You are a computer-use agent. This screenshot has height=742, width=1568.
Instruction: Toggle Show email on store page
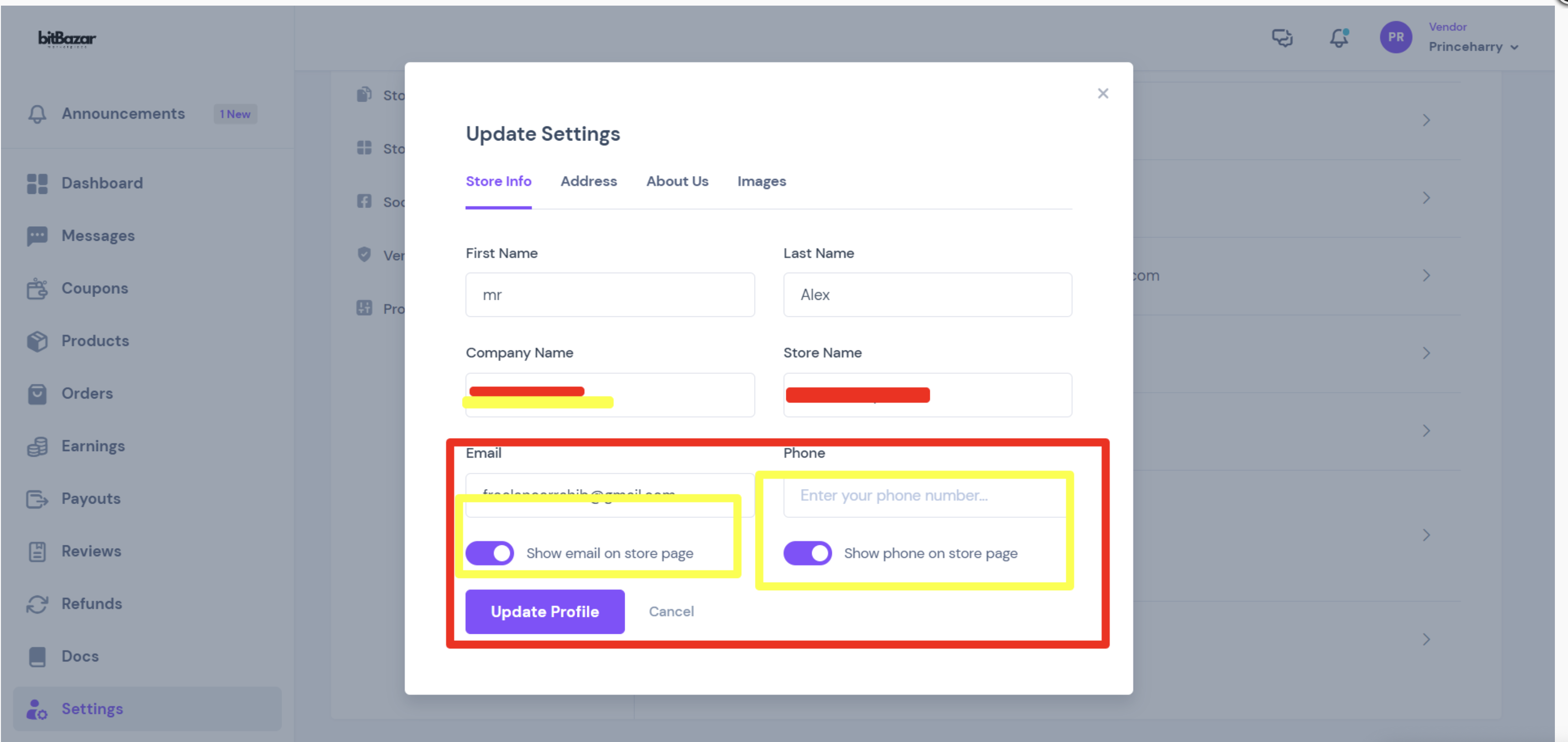(489, 553)
